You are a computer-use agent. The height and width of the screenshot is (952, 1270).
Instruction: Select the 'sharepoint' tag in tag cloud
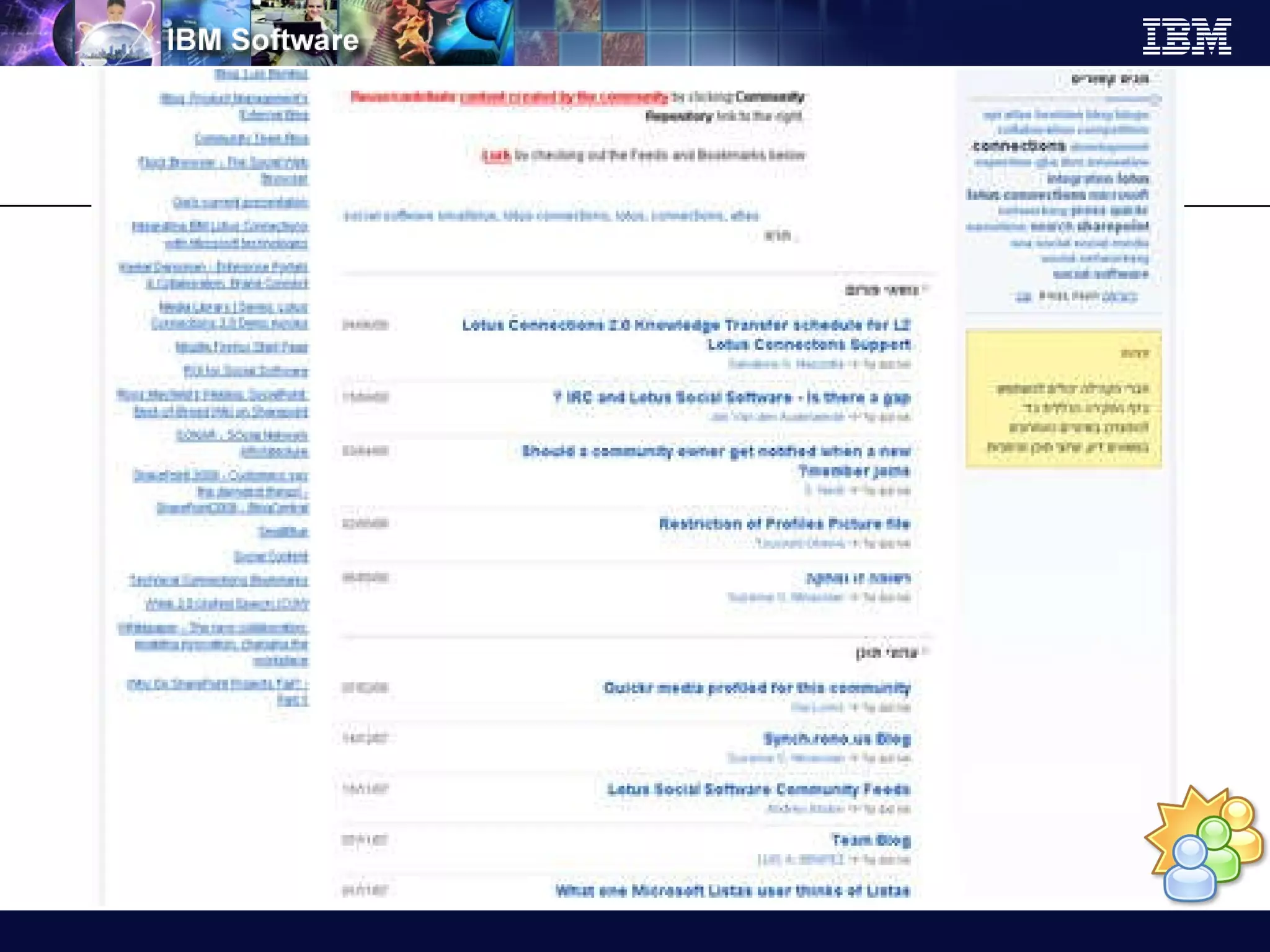1112,226
